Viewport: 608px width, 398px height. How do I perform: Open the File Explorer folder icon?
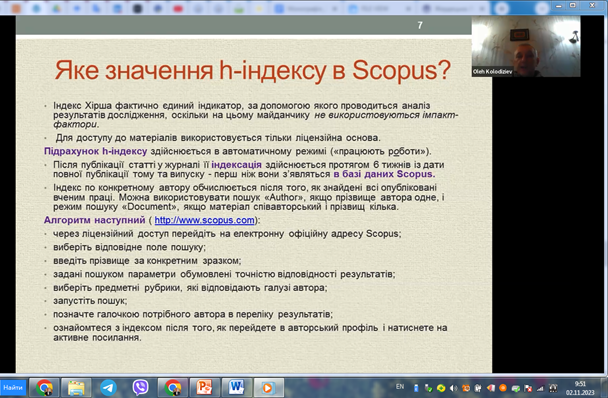tap(76, 387)
